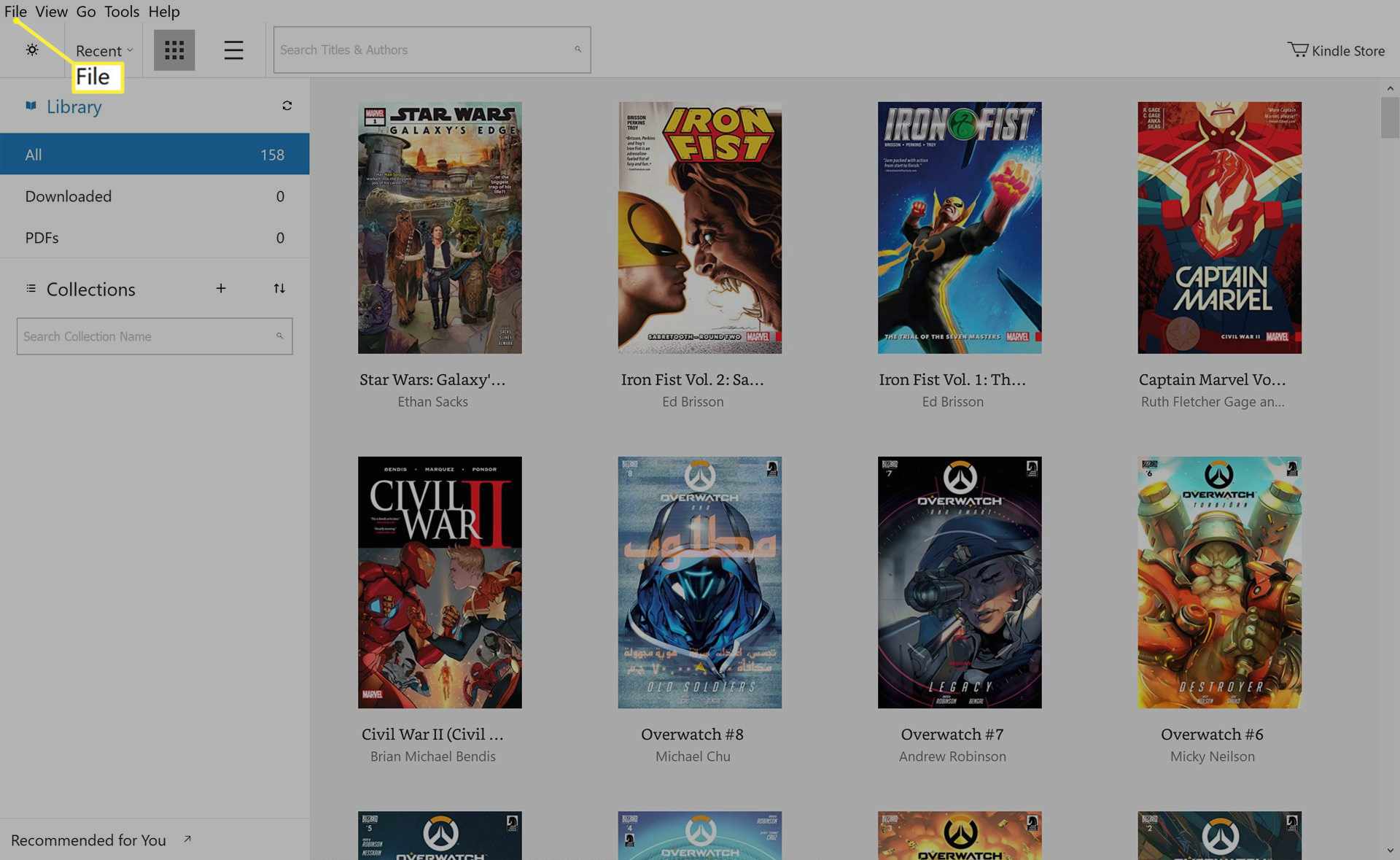Add a new collection with plus icon

(221, 288)
